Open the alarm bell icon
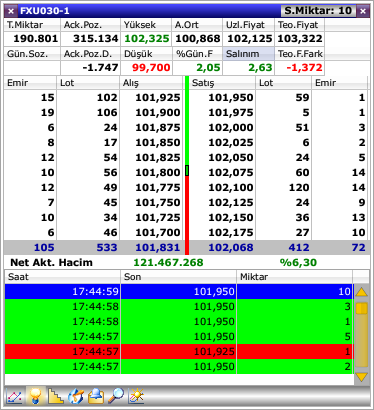The image size is (374, 410). [x=96, y=396]
